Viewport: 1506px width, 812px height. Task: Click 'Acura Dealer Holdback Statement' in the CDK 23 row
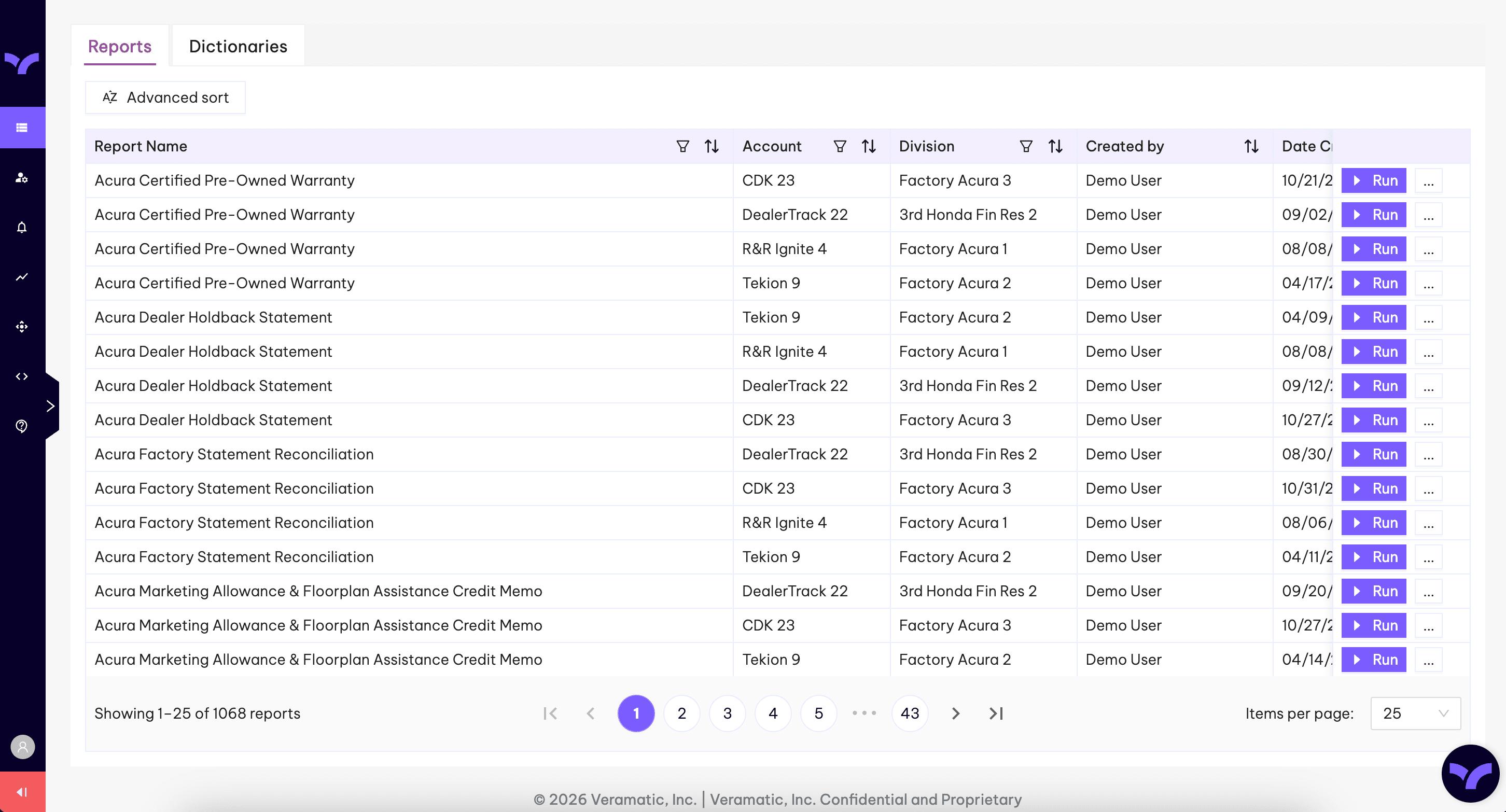213,419
